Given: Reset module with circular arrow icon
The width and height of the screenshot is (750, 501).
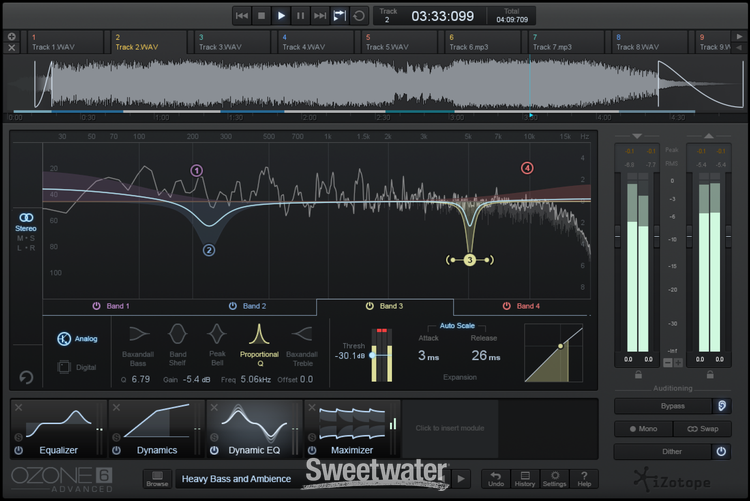Looking at the screenshot, I should [x=26, y=378].
